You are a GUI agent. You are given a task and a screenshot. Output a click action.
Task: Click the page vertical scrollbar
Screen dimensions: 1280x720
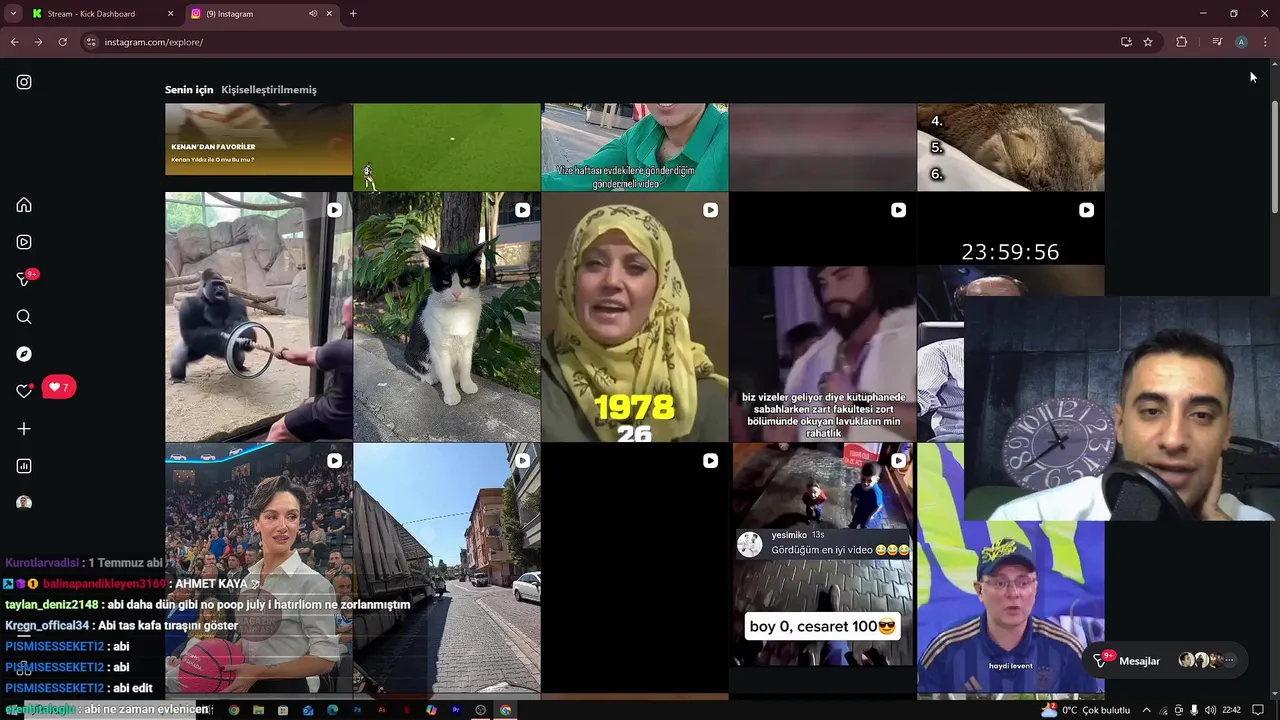tap(1274, 157)
